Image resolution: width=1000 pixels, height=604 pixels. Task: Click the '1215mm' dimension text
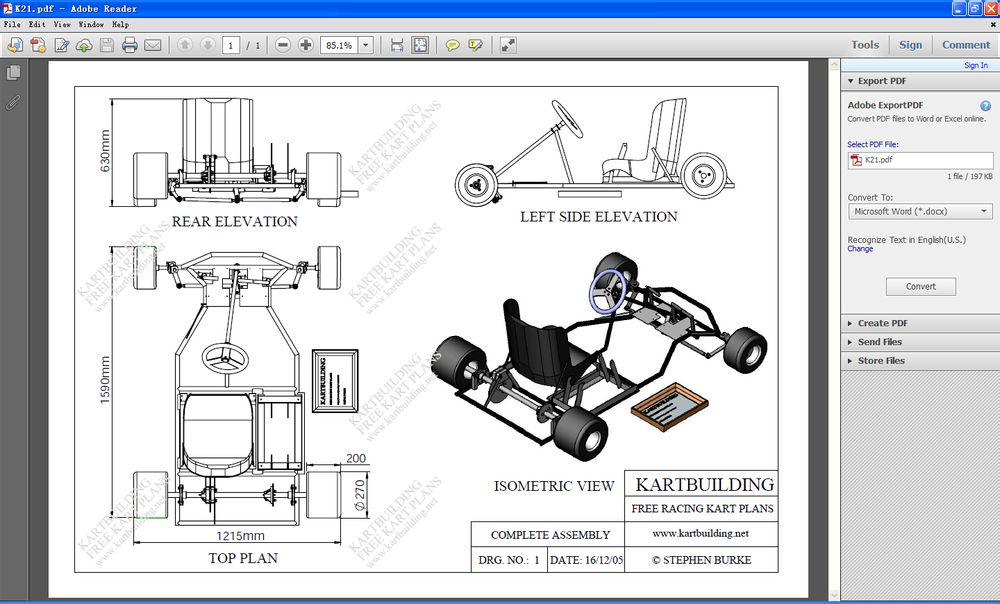(240, 536)
